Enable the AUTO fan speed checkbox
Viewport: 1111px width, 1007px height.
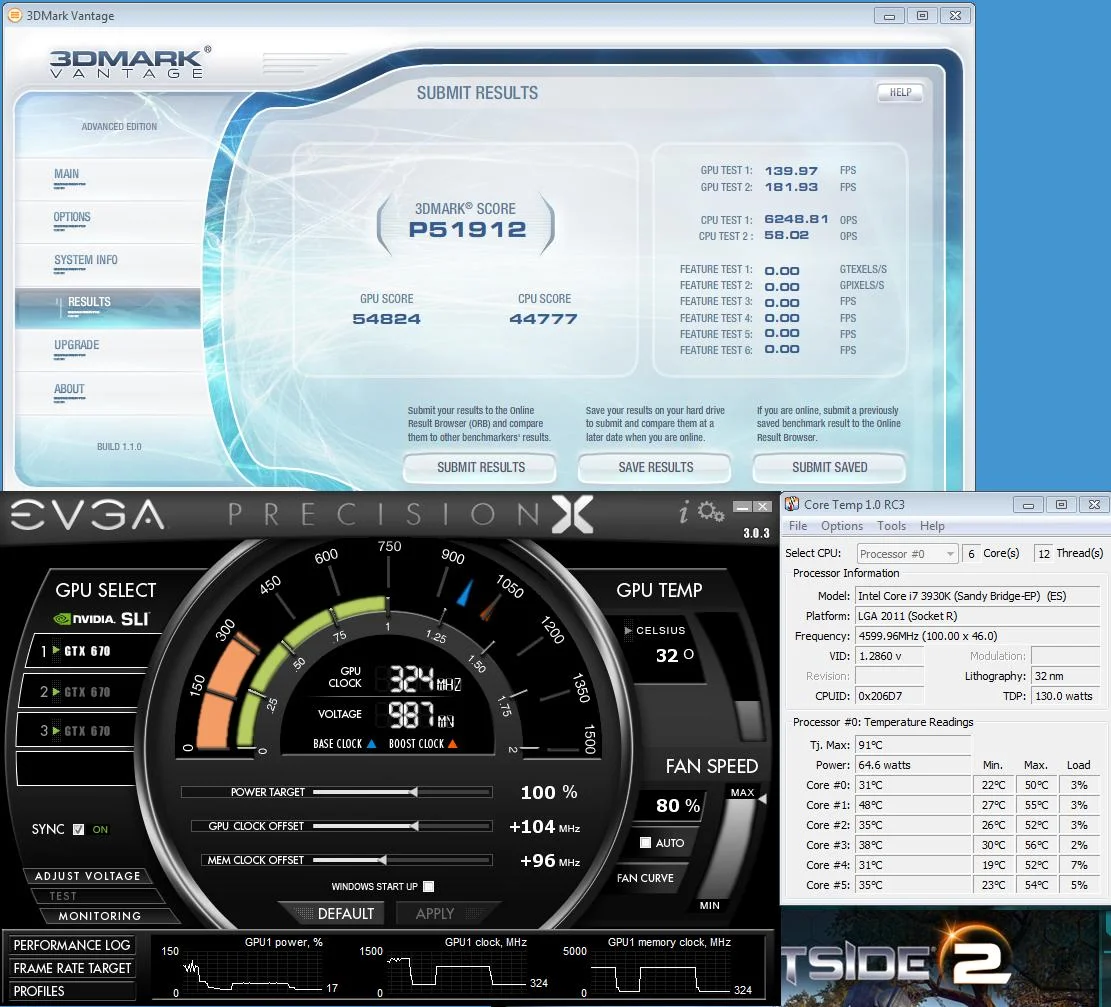pyautogui.click(x=645, y=843)
